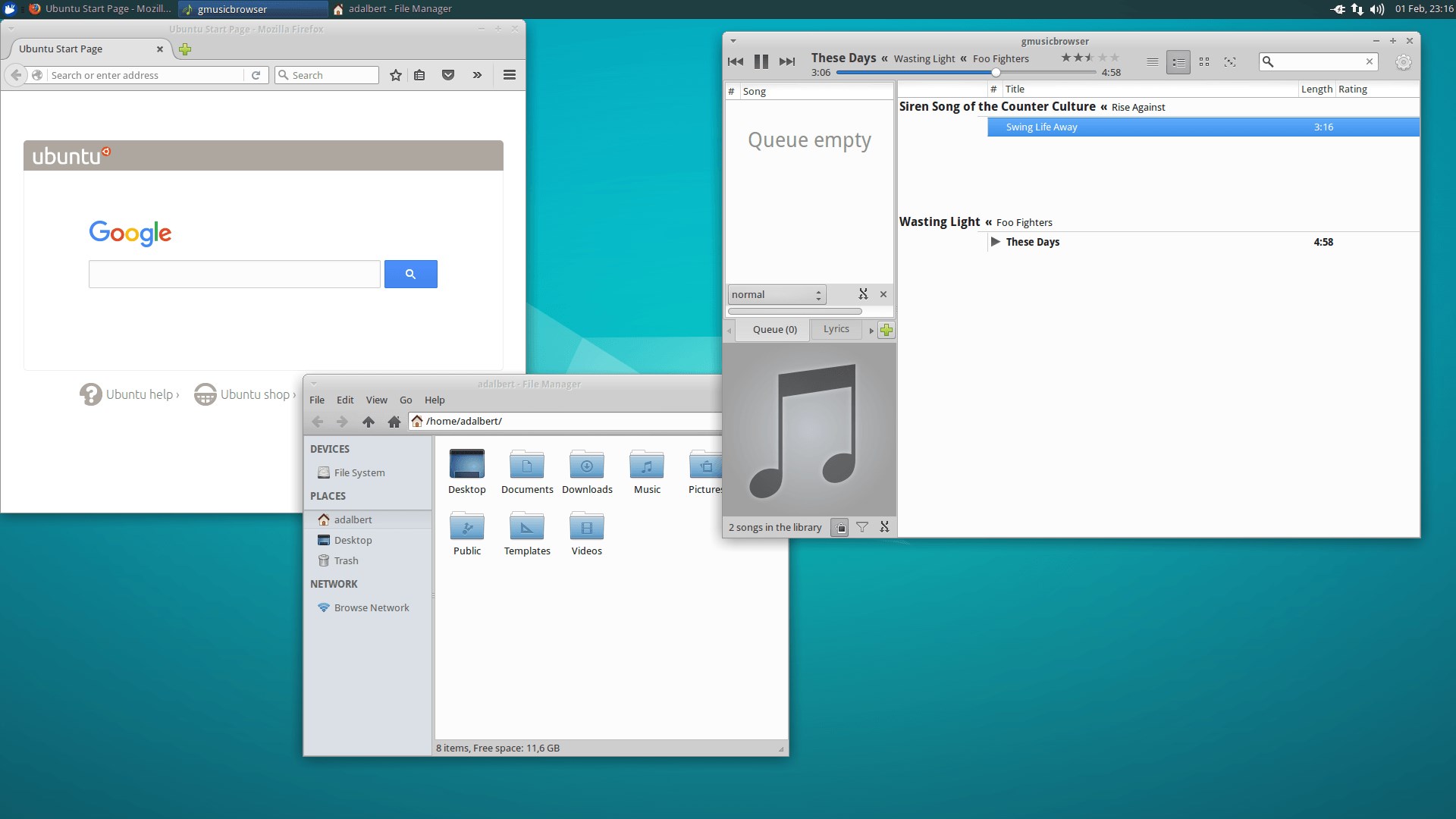Open the File menu in File Manager
The width and height of the screenshot is (1456, 819).
[x=317, y=400]
